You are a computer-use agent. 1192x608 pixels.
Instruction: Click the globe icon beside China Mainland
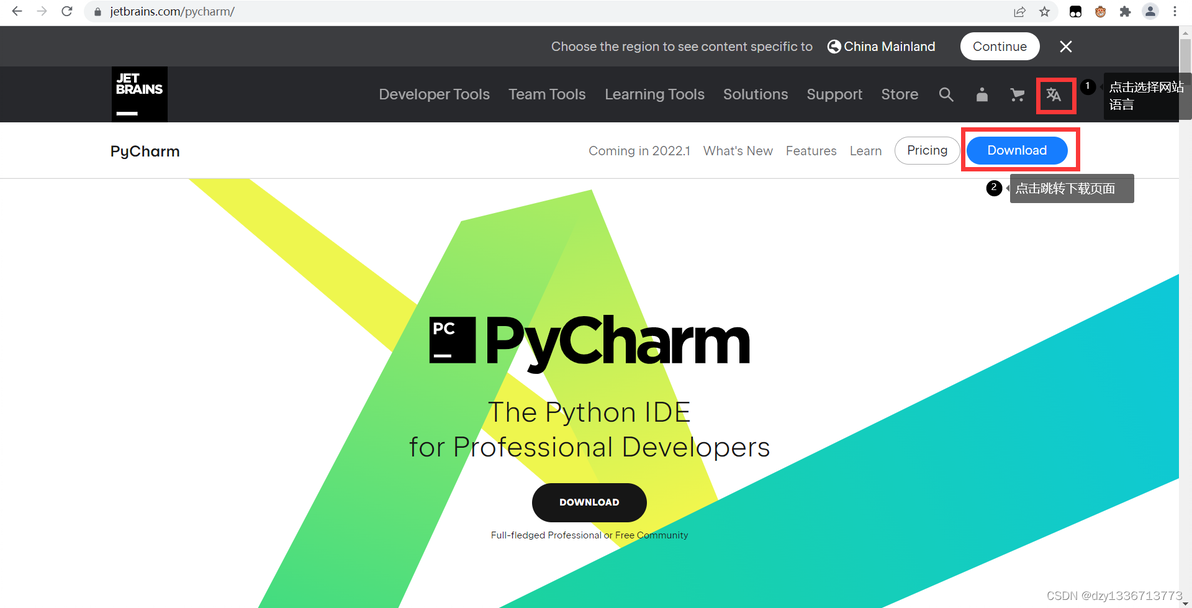coord(834,46)
